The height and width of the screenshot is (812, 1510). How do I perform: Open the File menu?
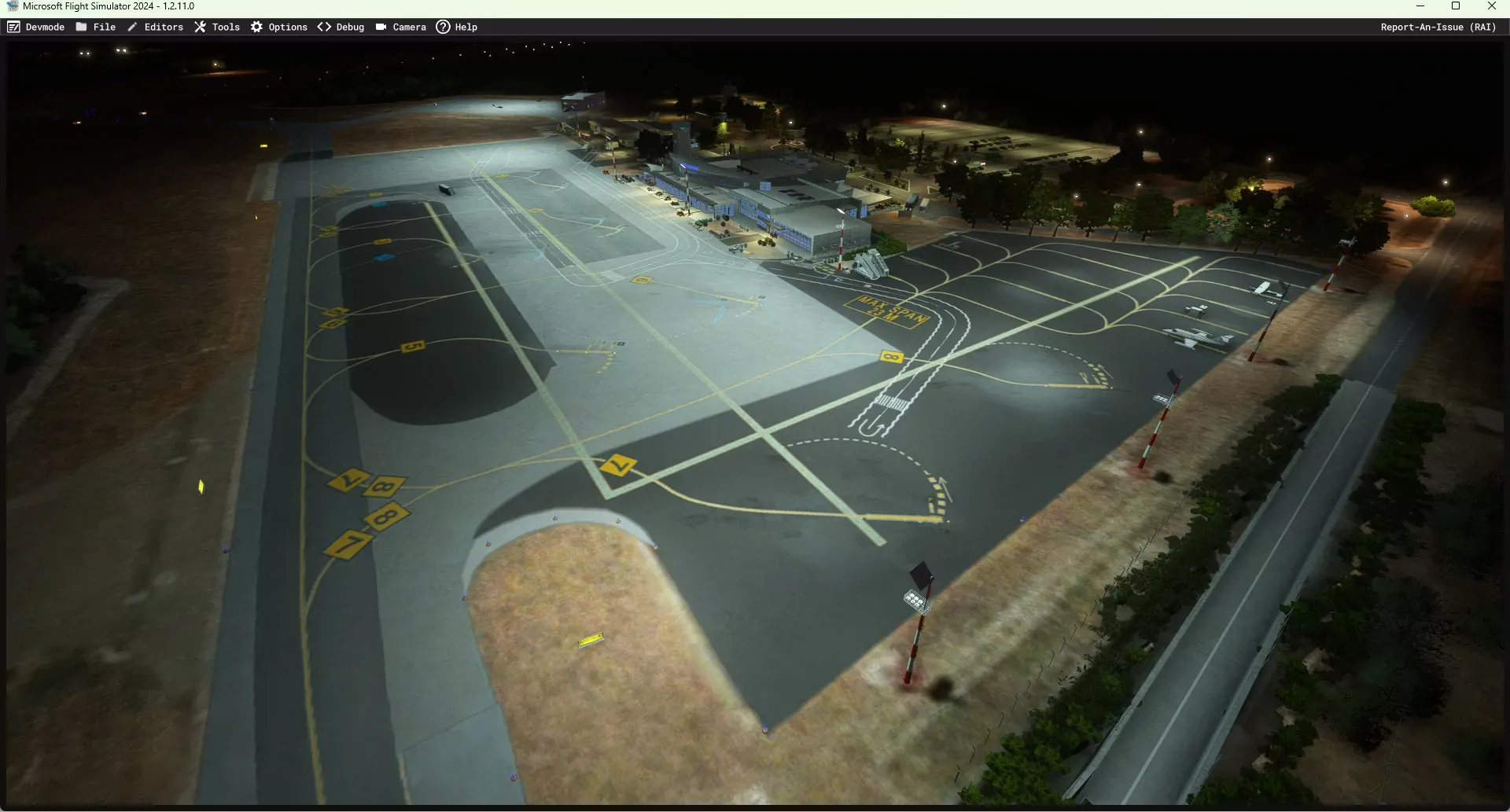[x=104, y=27]
